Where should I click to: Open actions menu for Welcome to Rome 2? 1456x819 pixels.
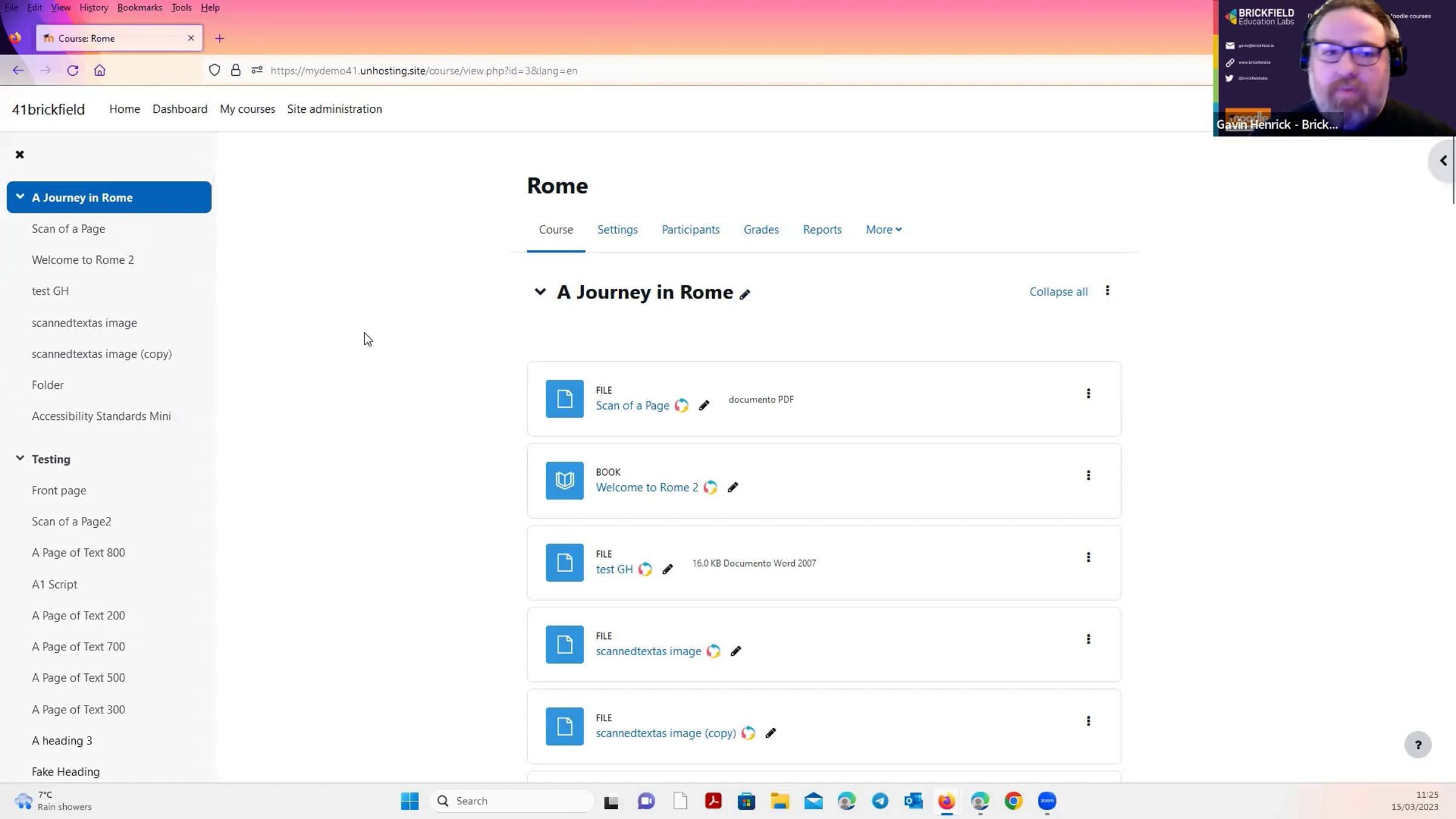[1088, 476]
